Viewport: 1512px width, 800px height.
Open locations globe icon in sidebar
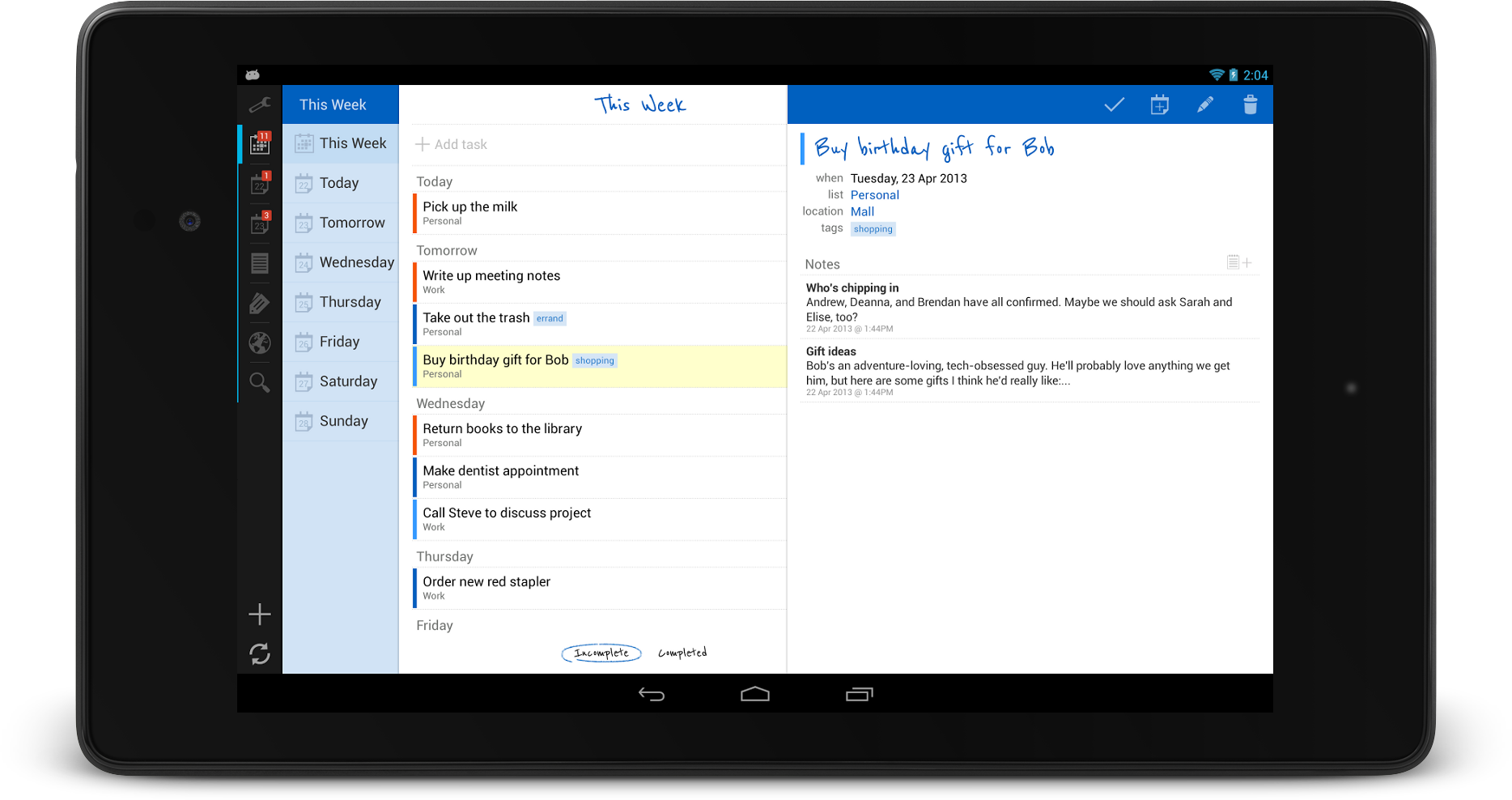coord(260,343)
